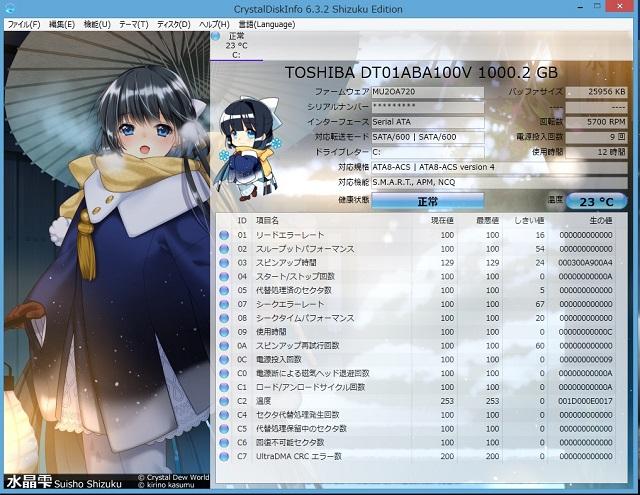The width and height of the screenshot is (640, 495).
Task: Click the drive title TOSHIBA DT01ABA100V
Action: 421,73
